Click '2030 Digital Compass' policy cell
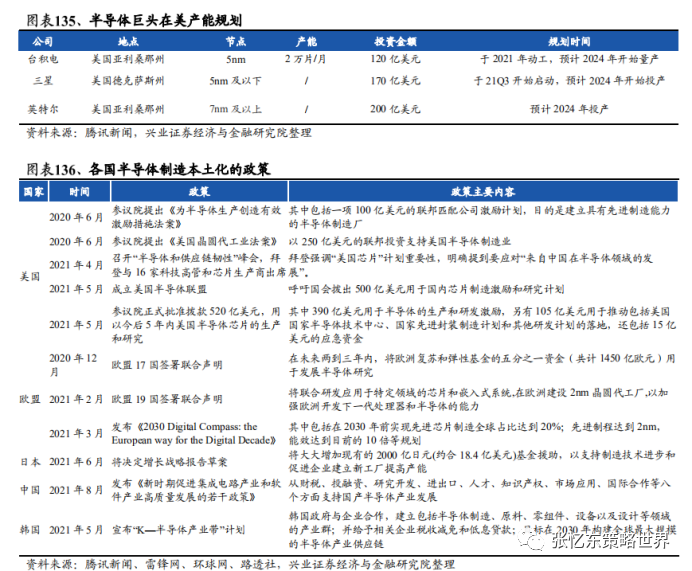 (x=194, y=433)
